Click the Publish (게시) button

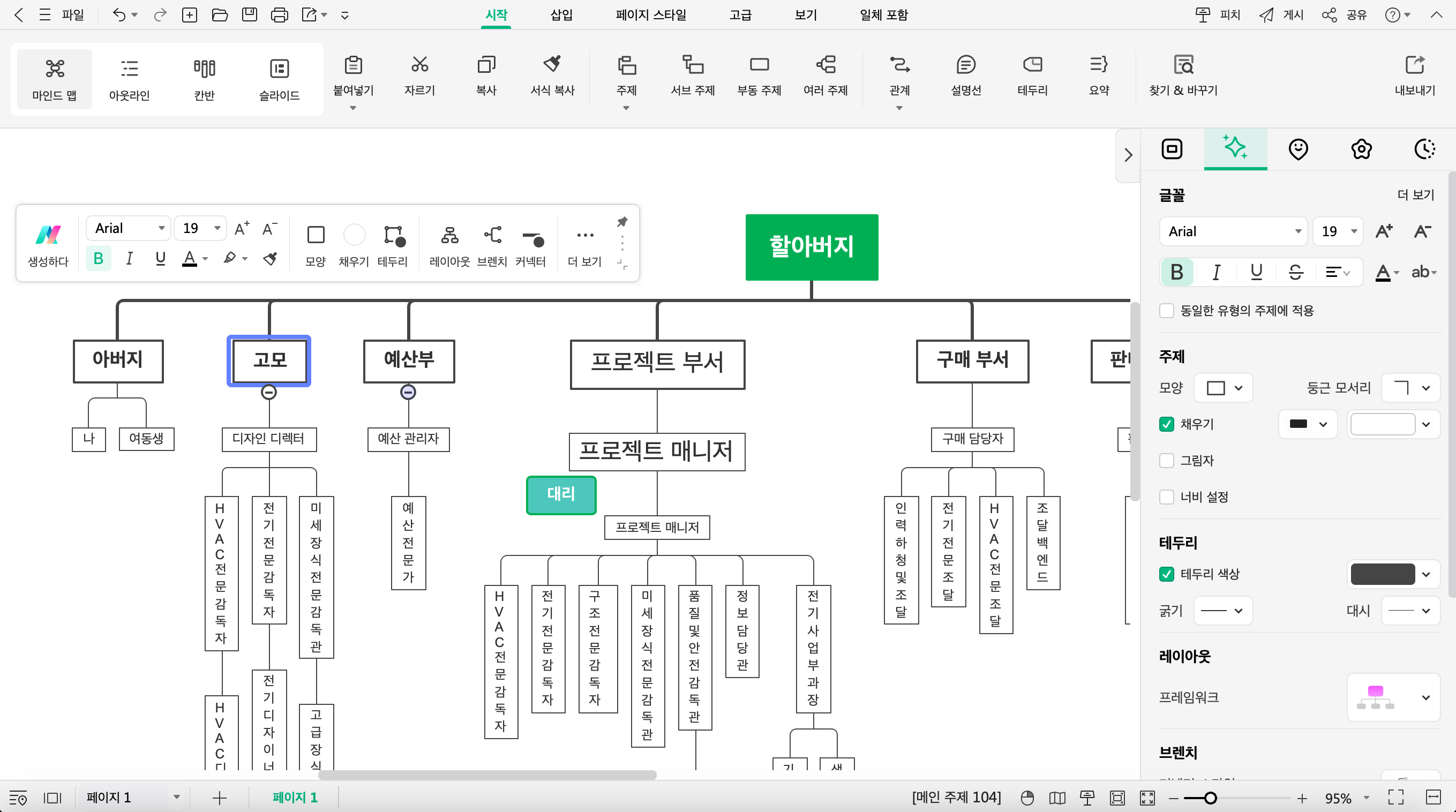(1281, 14)
